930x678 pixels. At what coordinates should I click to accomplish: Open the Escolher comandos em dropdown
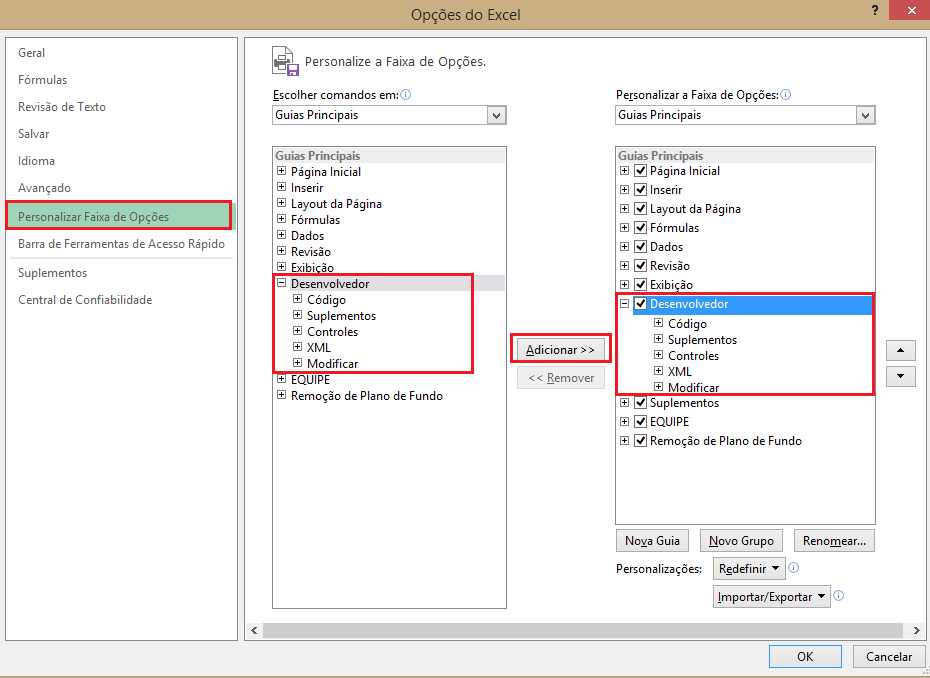(x=496, y=115)
